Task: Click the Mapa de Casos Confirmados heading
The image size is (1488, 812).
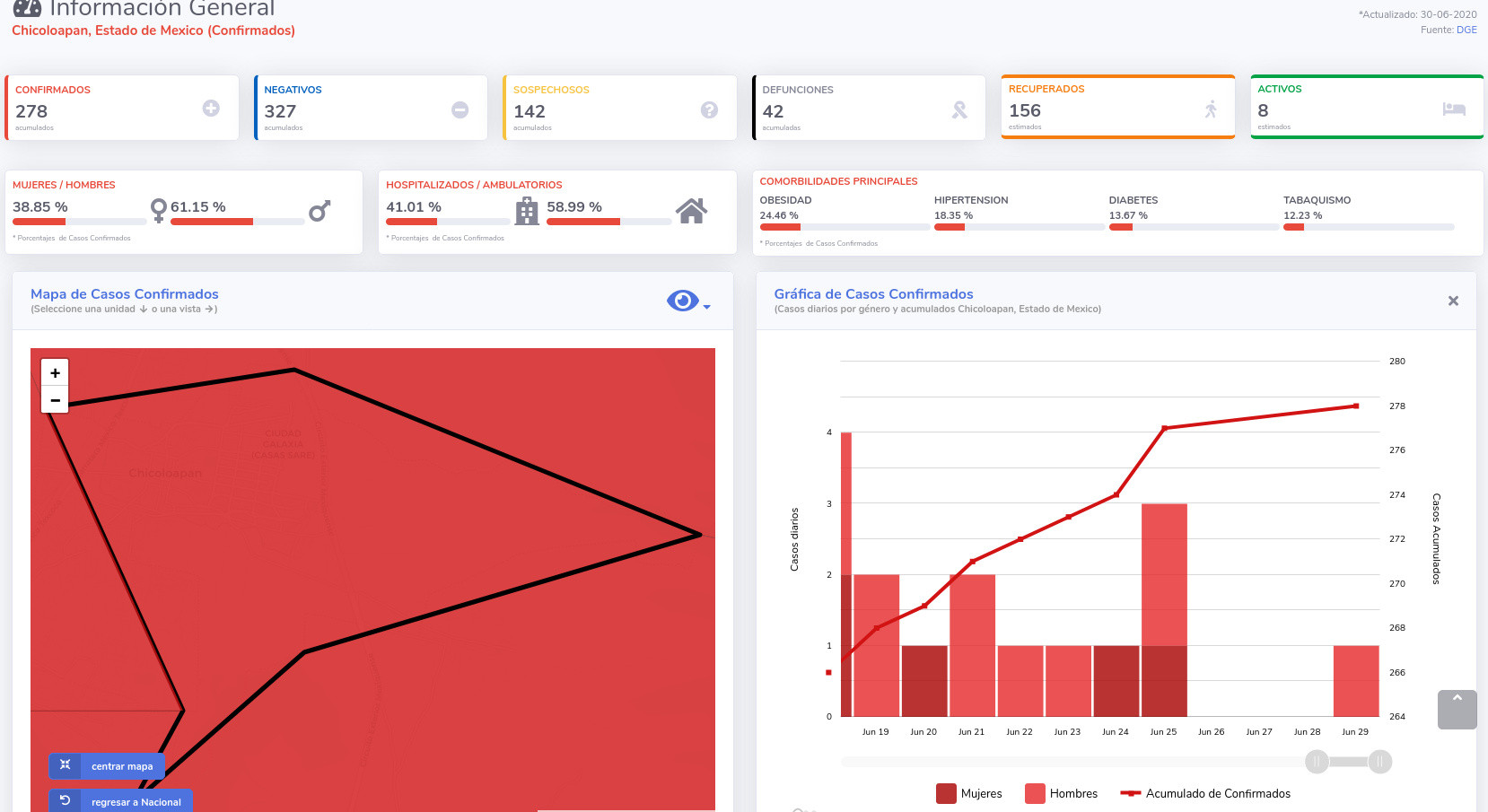Action: (125, 293)
